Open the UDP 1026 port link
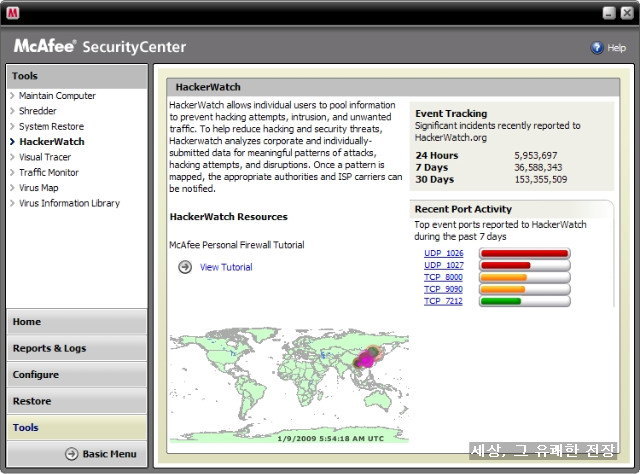 click(444, 253)
